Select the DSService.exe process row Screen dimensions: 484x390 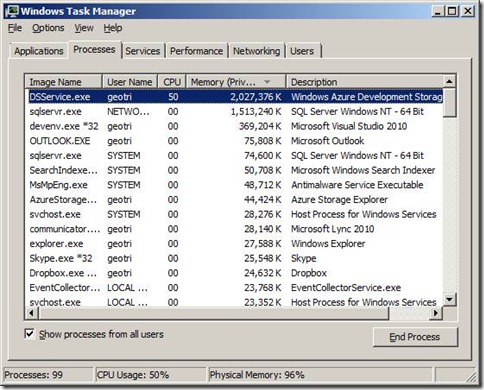pyautogui.click(x=234, y=97)
